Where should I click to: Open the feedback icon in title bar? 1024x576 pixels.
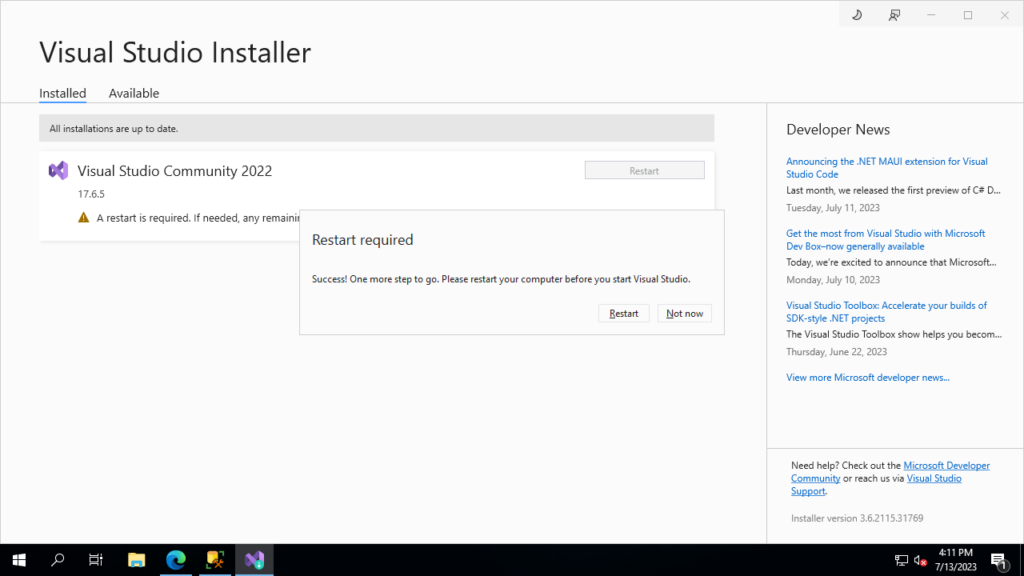point(894,15)
